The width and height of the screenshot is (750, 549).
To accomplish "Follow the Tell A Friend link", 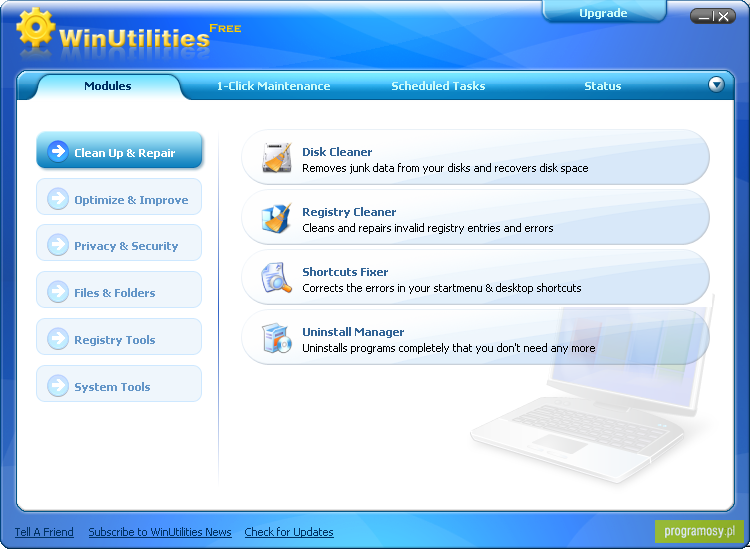I will click(x=44, y=532).
